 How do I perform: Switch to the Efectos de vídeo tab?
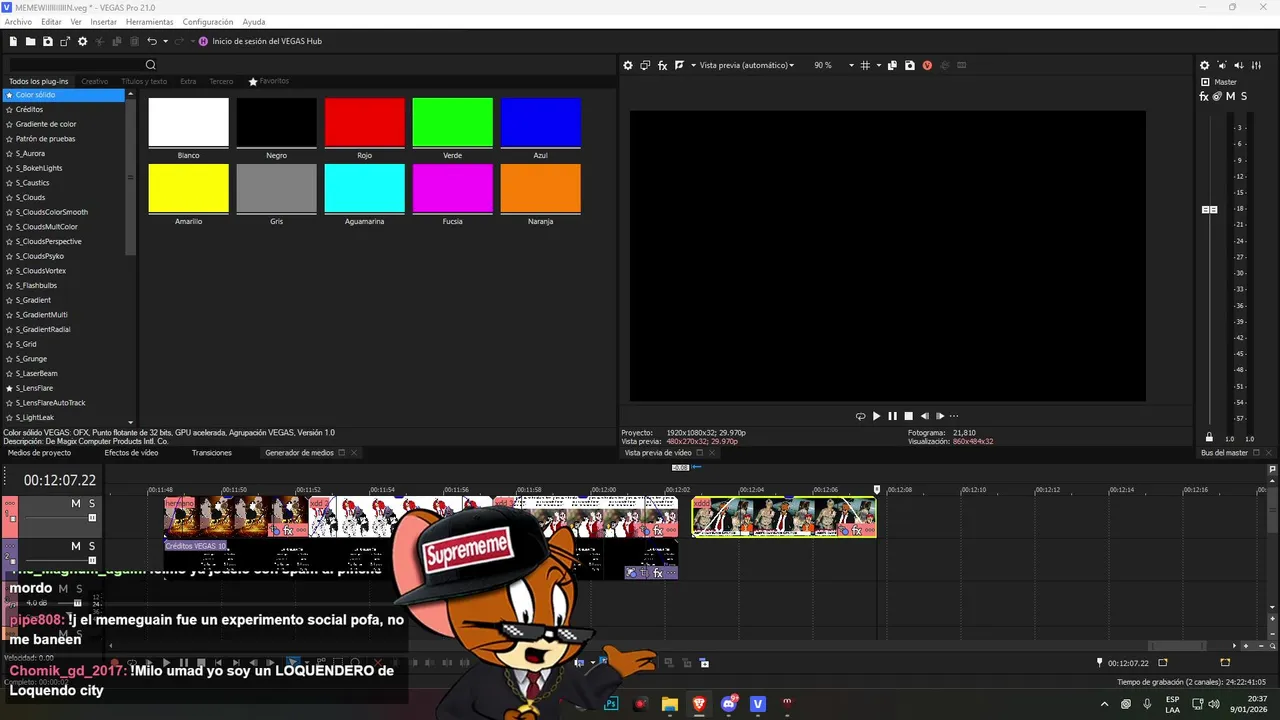click(131, 453)
